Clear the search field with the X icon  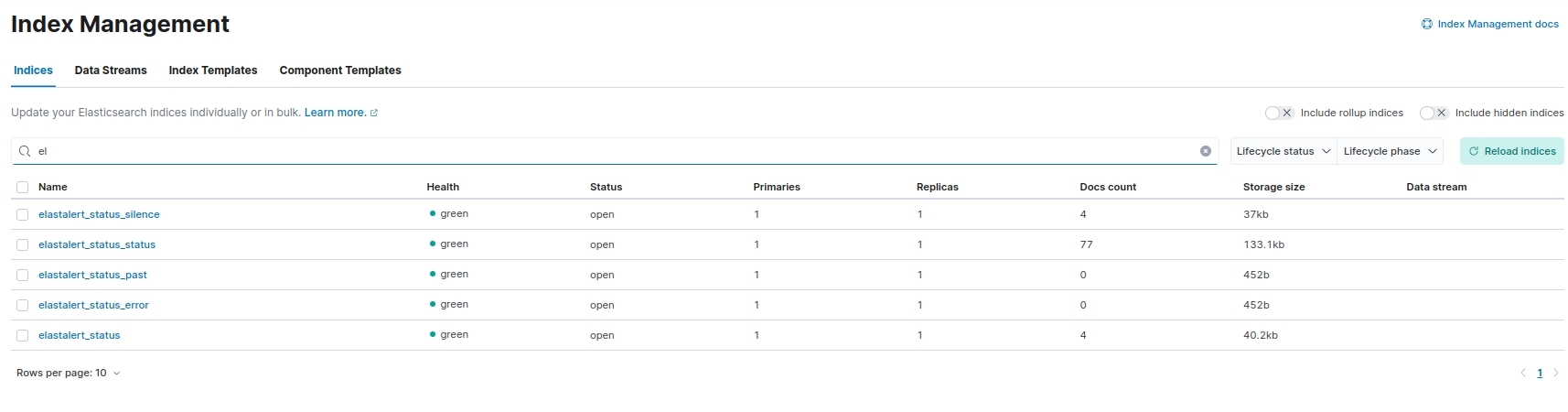click(x=1206, y=151)
